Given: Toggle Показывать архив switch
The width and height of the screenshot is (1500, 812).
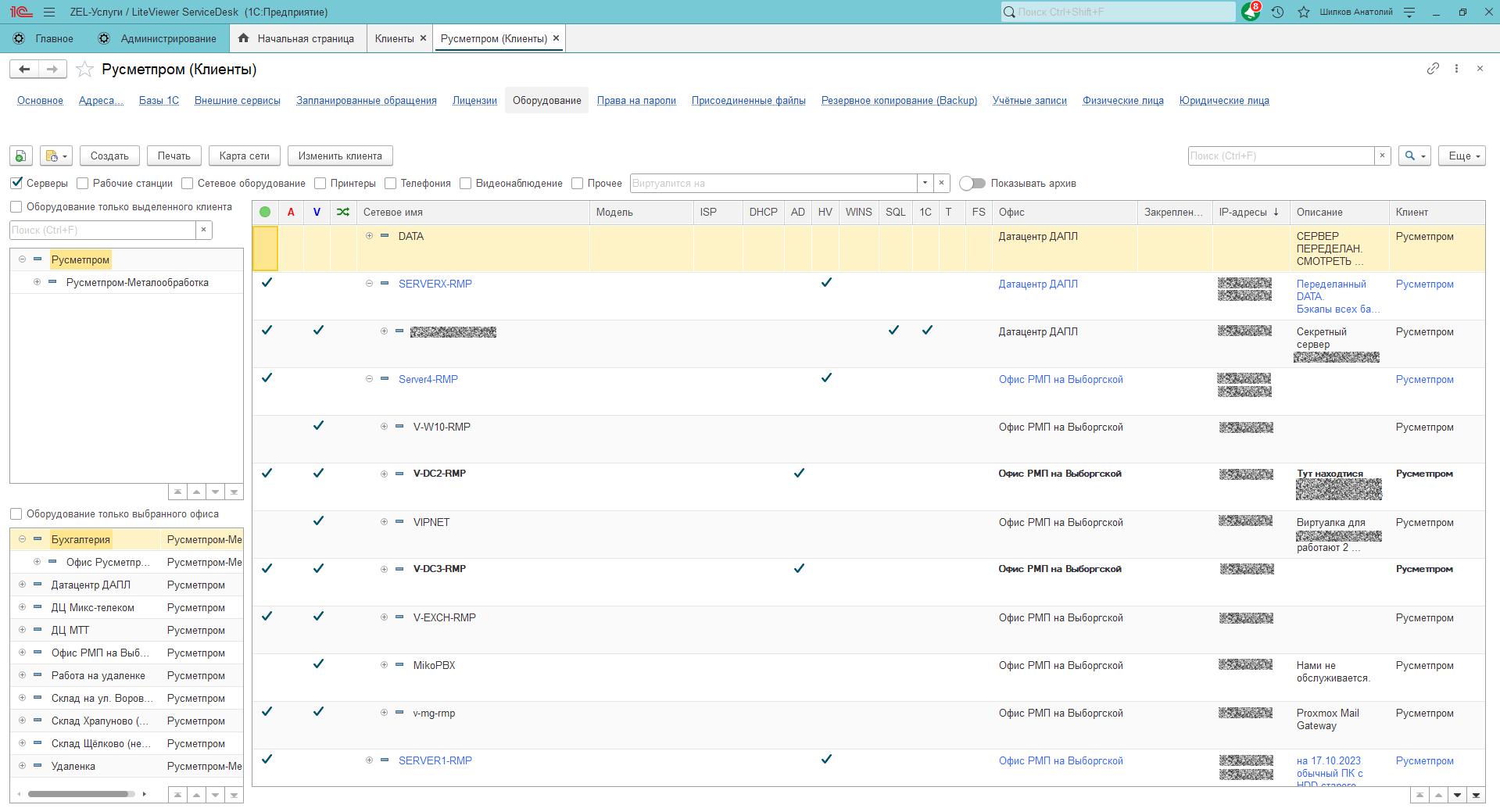Looking at the screenshot, I should pos(972,183).
